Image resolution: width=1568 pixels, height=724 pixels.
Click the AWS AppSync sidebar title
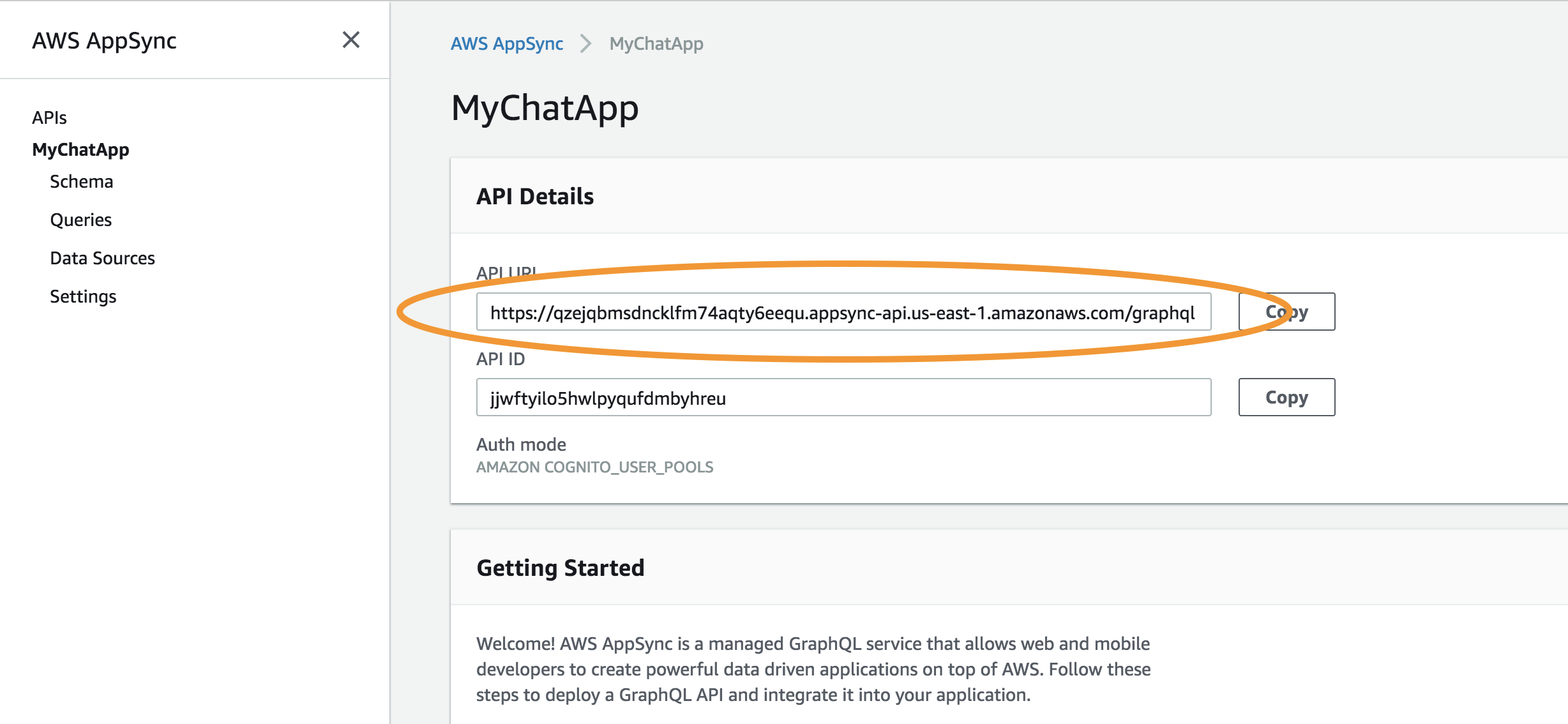pos(105,40)
